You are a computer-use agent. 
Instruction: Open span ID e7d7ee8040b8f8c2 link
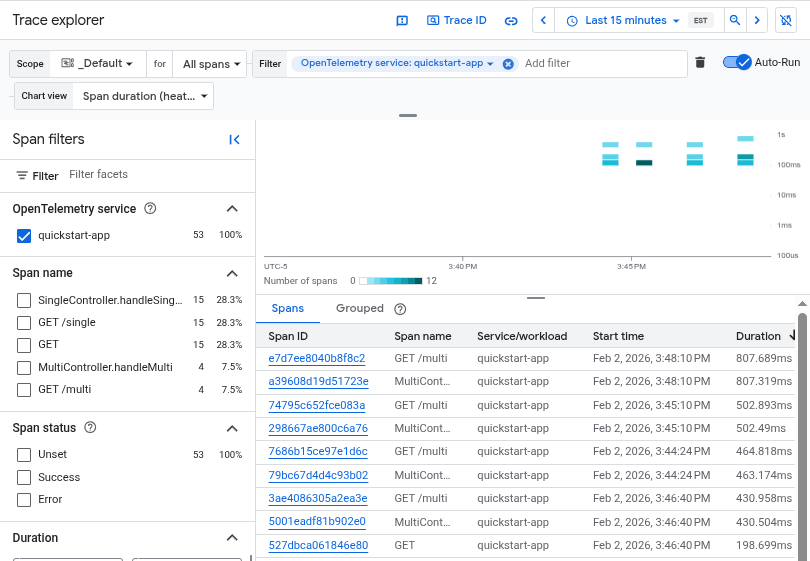click(316, 358)
